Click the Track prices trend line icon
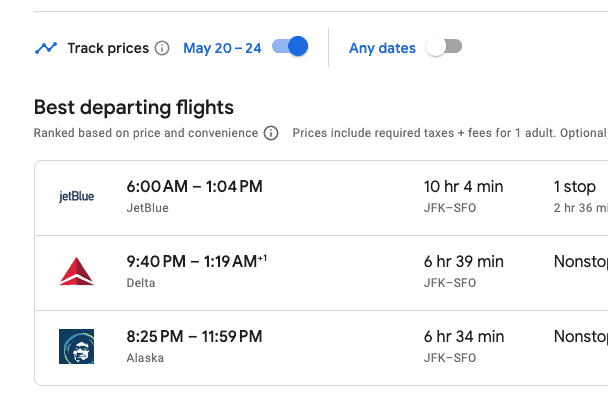Viewport: 608px width, 401px height. pos(45,48)
